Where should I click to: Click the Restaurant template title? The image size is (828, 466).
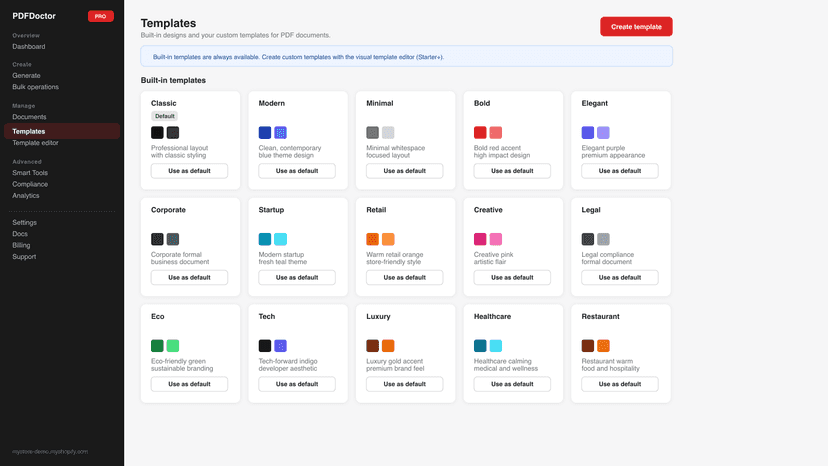click(x=600, y=316)
